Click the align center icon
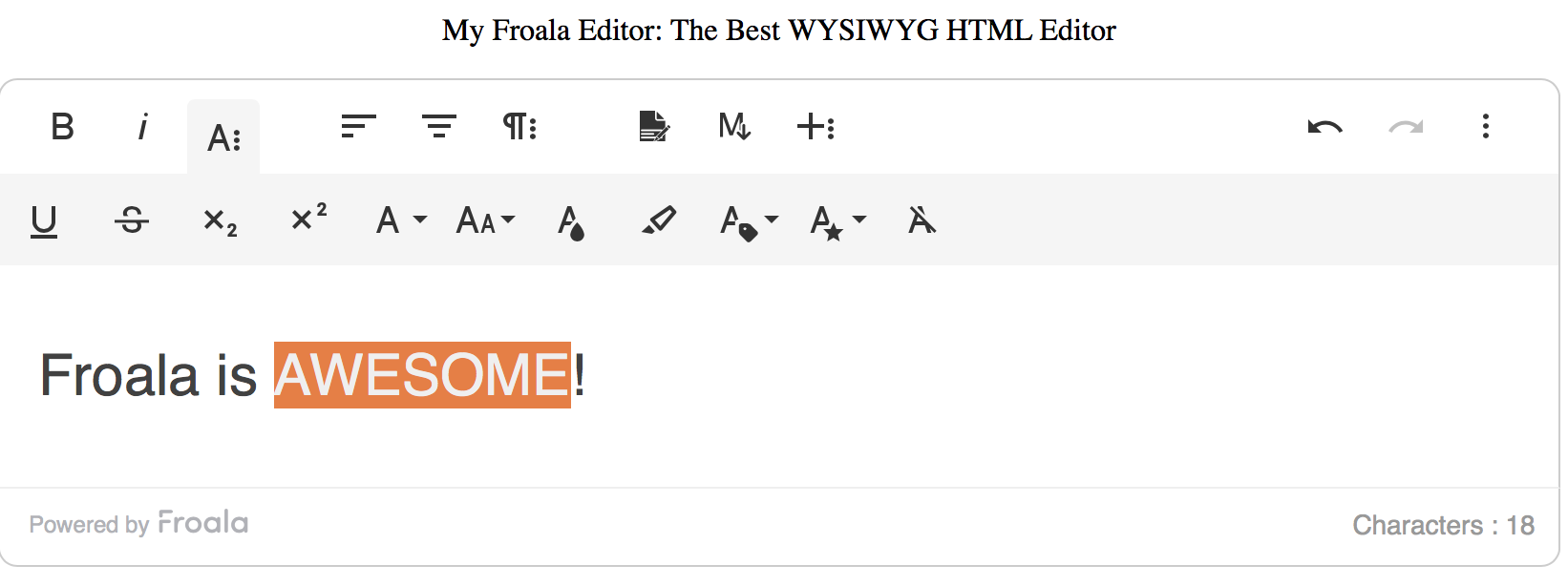Viewport: 1568px width, 586px height. (439, 127)
